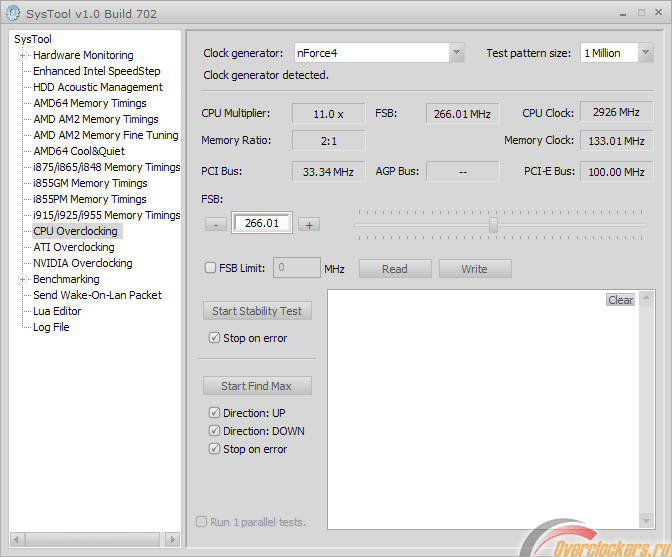Click tree panel scroll left arrow
Image resolution: width=672 pixels, height=557 pixels.
click(17, 539)
